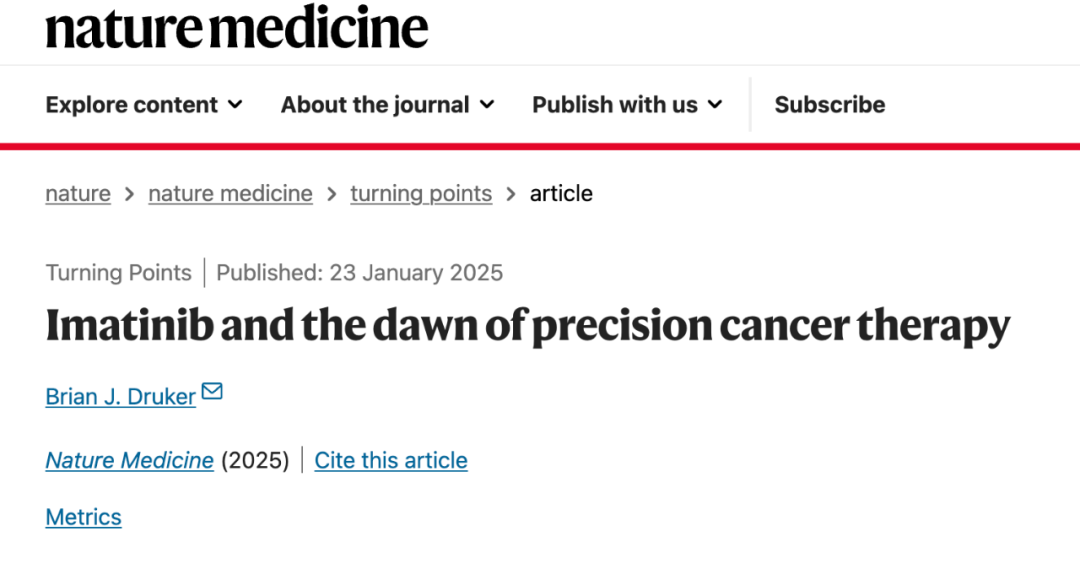The width and height of the screenshot is (1080, 575).
Task: Click breadcrumb arrow after nature link
Action: [x=129, y=194]
